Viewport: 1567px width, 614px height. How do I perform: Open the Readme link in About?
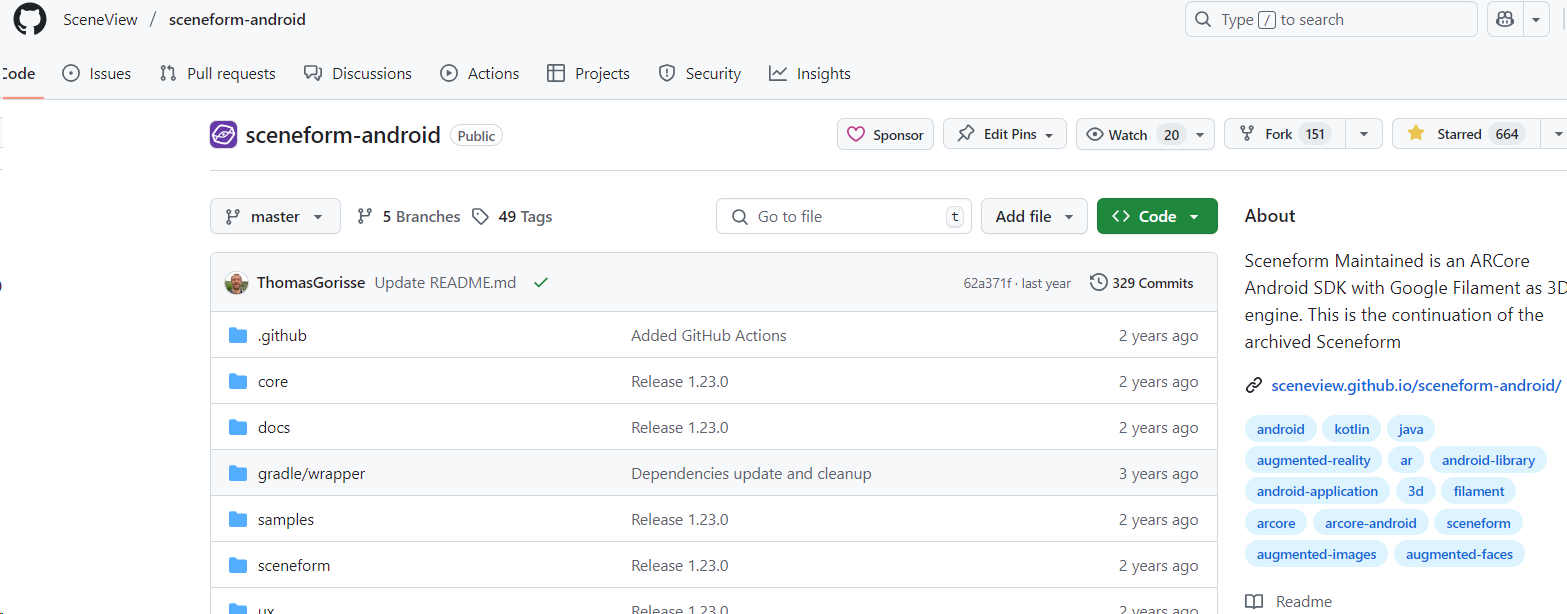(x=1289, y=602)
